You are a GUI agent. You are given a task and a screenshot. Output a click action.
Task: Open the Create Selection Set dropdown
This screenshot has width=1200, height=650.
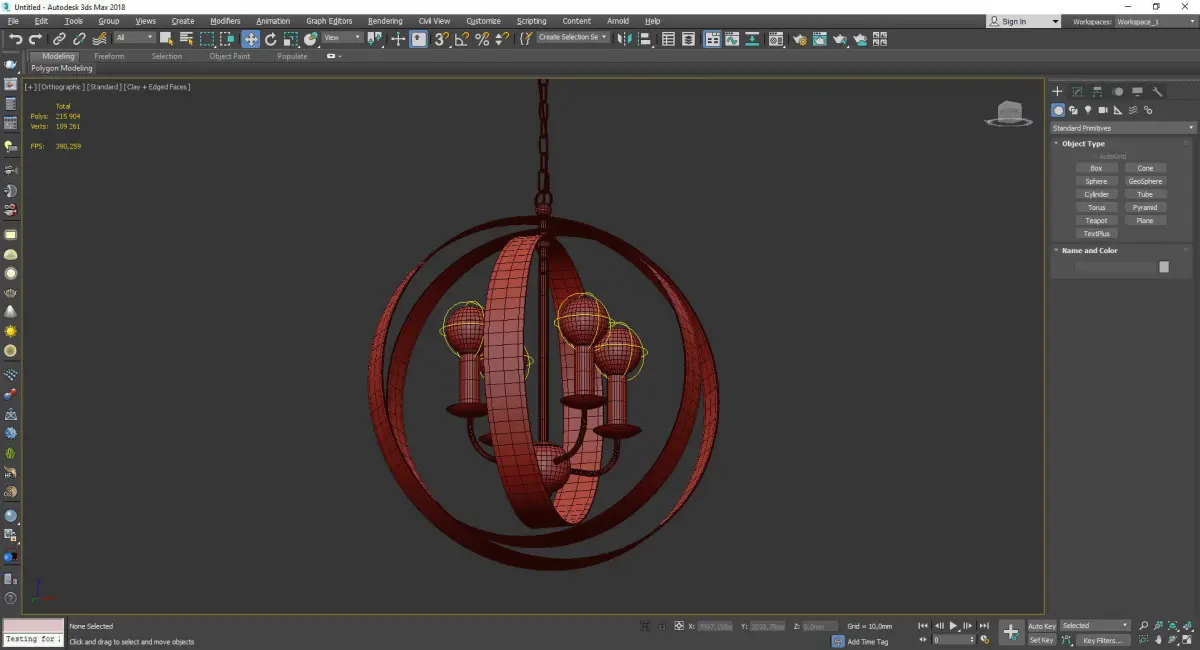coord(573,37)
